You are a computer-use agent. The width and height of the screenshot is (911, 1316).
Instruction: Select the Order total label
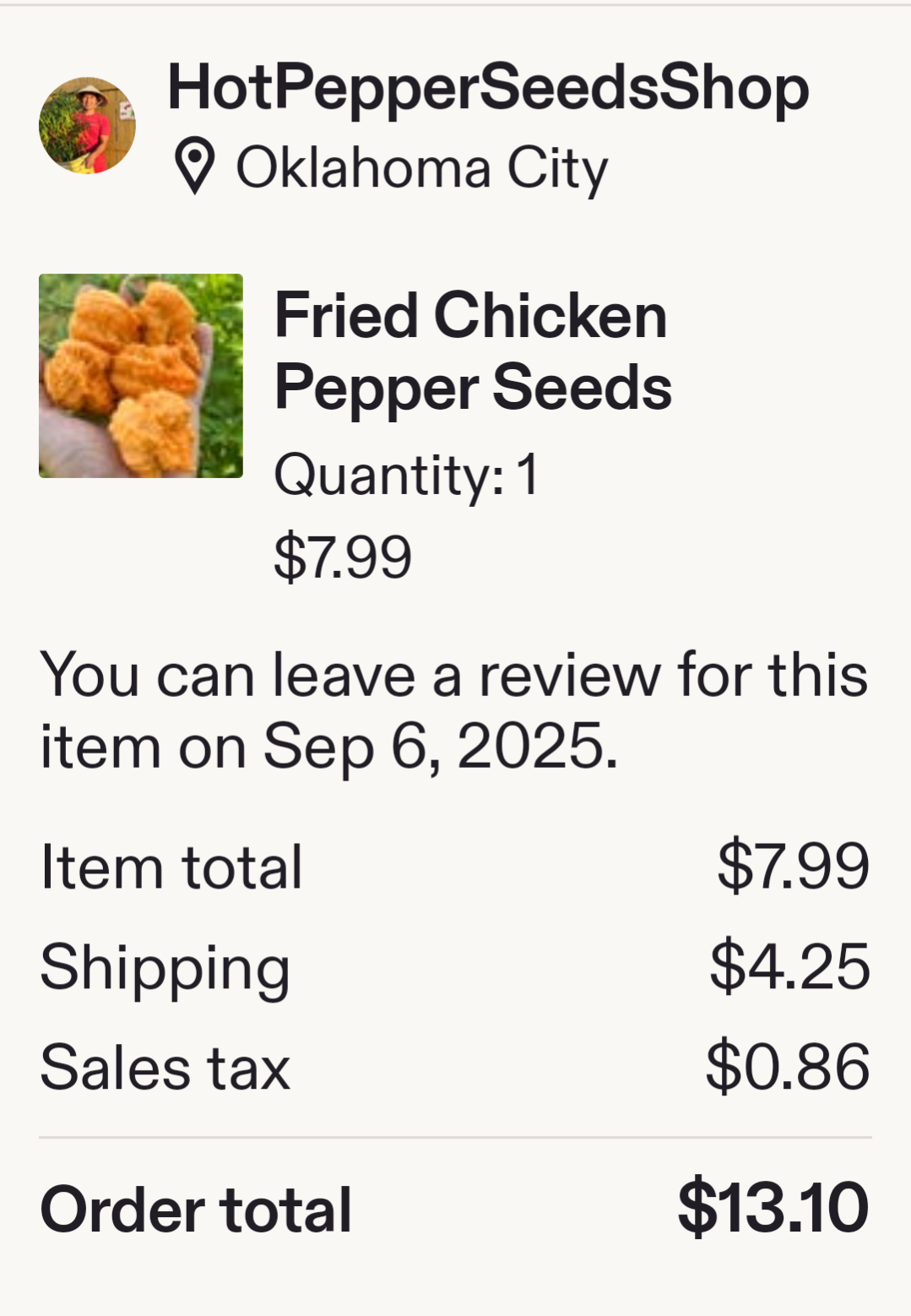[x=196, y=1210]
